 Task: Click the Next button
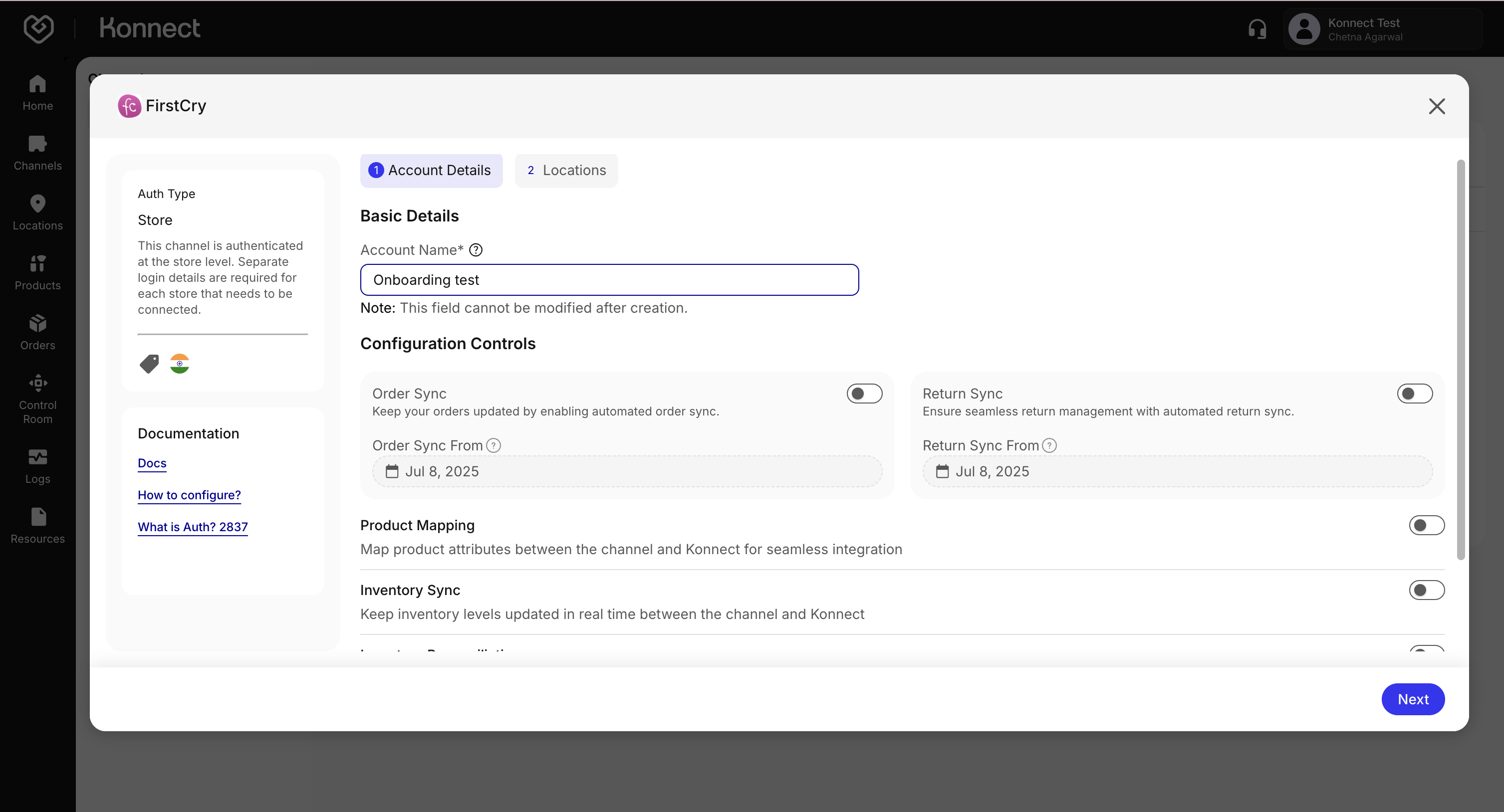[x=1412, y=699]
